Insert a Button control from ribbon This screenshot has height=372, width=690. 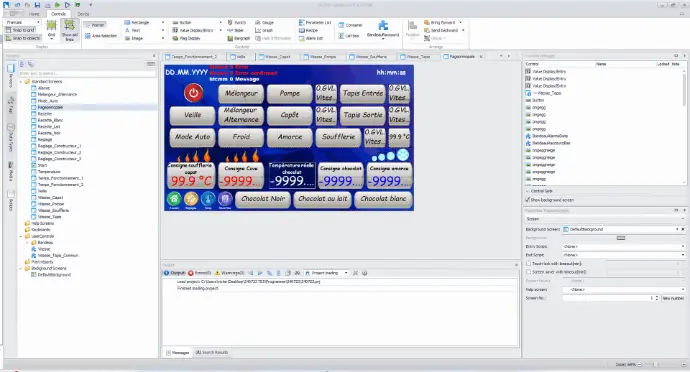coord(182,22)
